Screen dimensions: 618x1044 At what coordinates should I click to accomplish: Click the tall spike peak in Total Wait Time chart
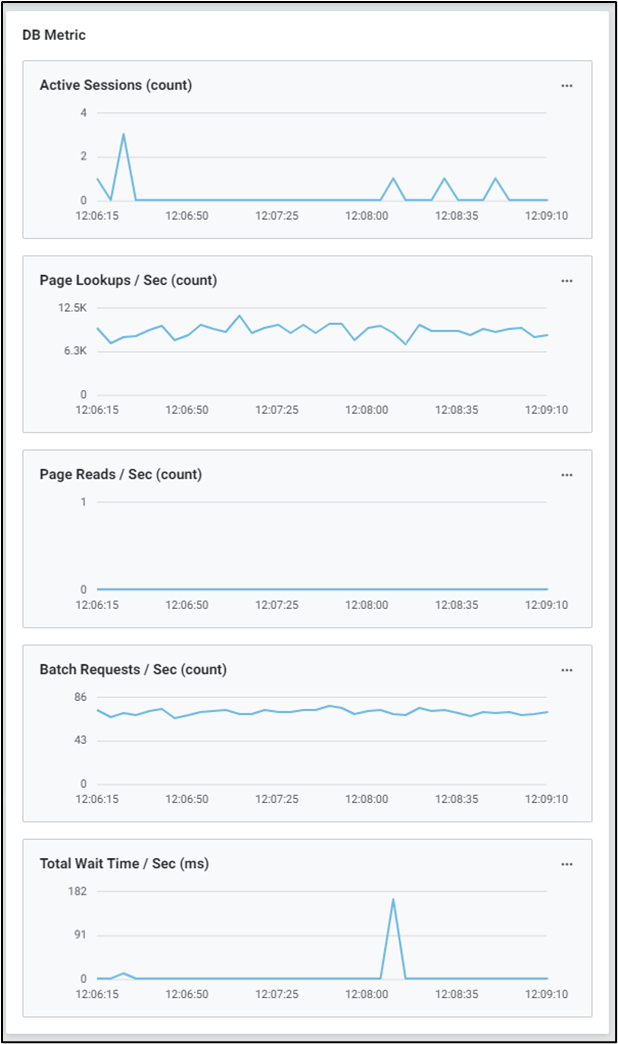(x=393, y=899)
